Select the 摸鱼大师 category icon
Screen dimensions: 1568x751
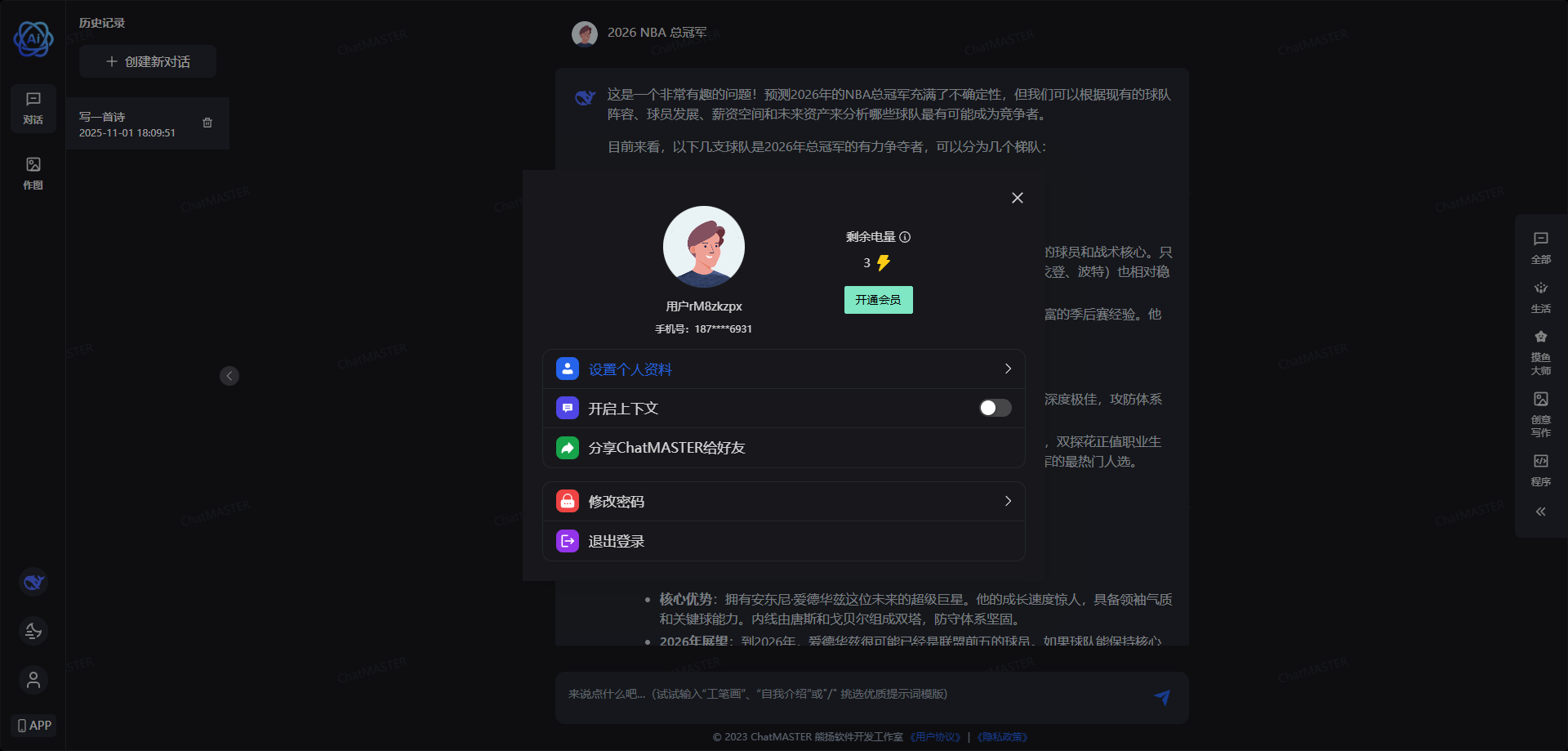[1540, 351]
